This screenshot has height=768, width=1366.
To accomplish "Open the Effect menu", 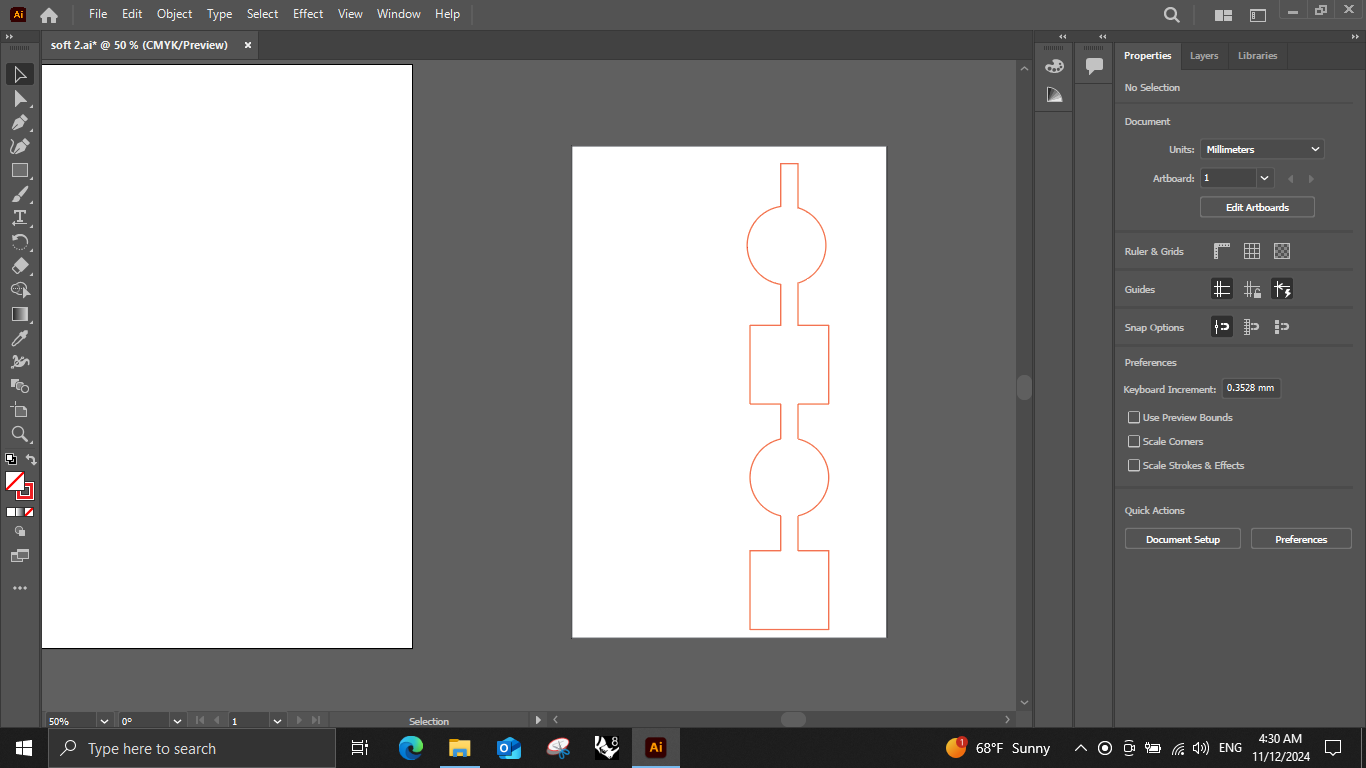I will [308, 14].
